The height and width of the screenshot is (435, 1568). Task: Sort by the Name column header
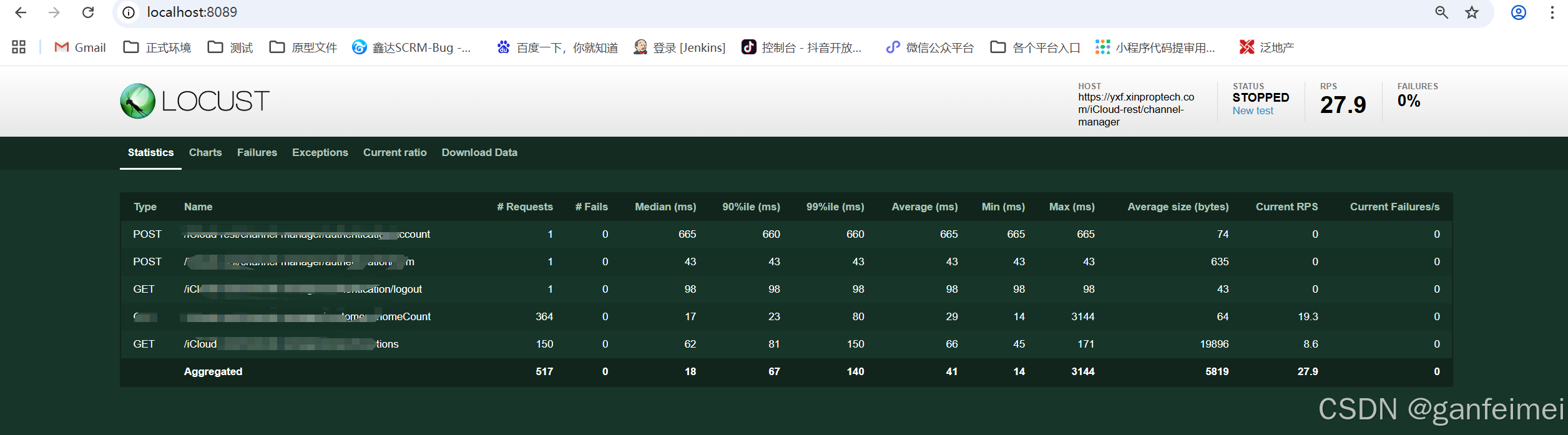click(198, 207)
